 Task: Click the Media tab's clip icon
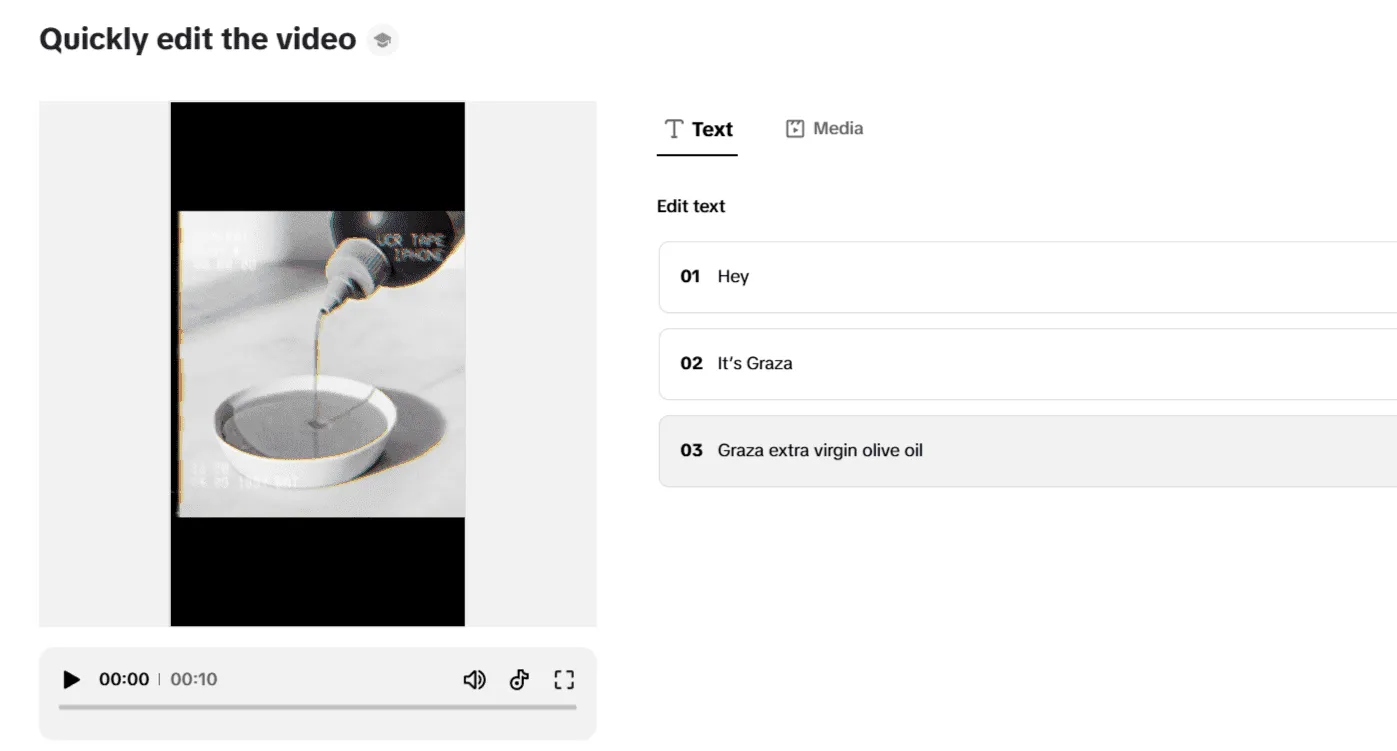click(x=795, y=129)
